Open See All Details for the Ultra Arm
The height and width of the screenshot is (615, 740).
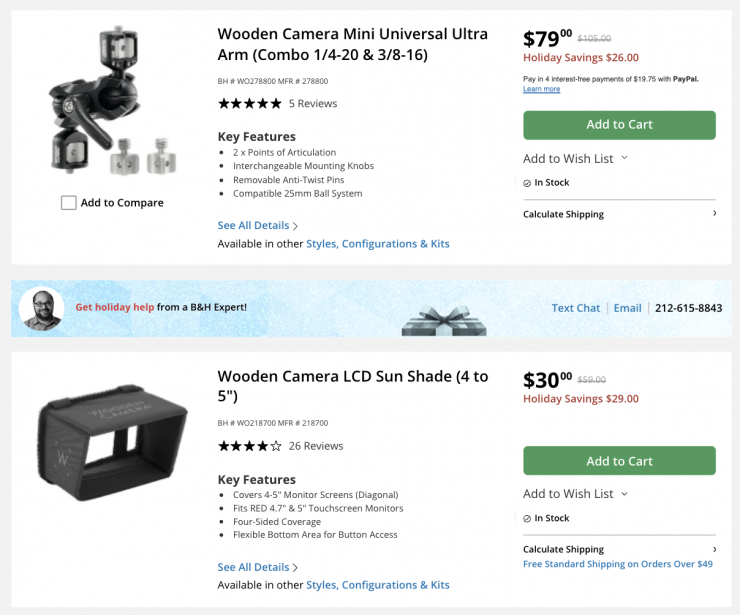pyautogui.click(x=258, y=226)
